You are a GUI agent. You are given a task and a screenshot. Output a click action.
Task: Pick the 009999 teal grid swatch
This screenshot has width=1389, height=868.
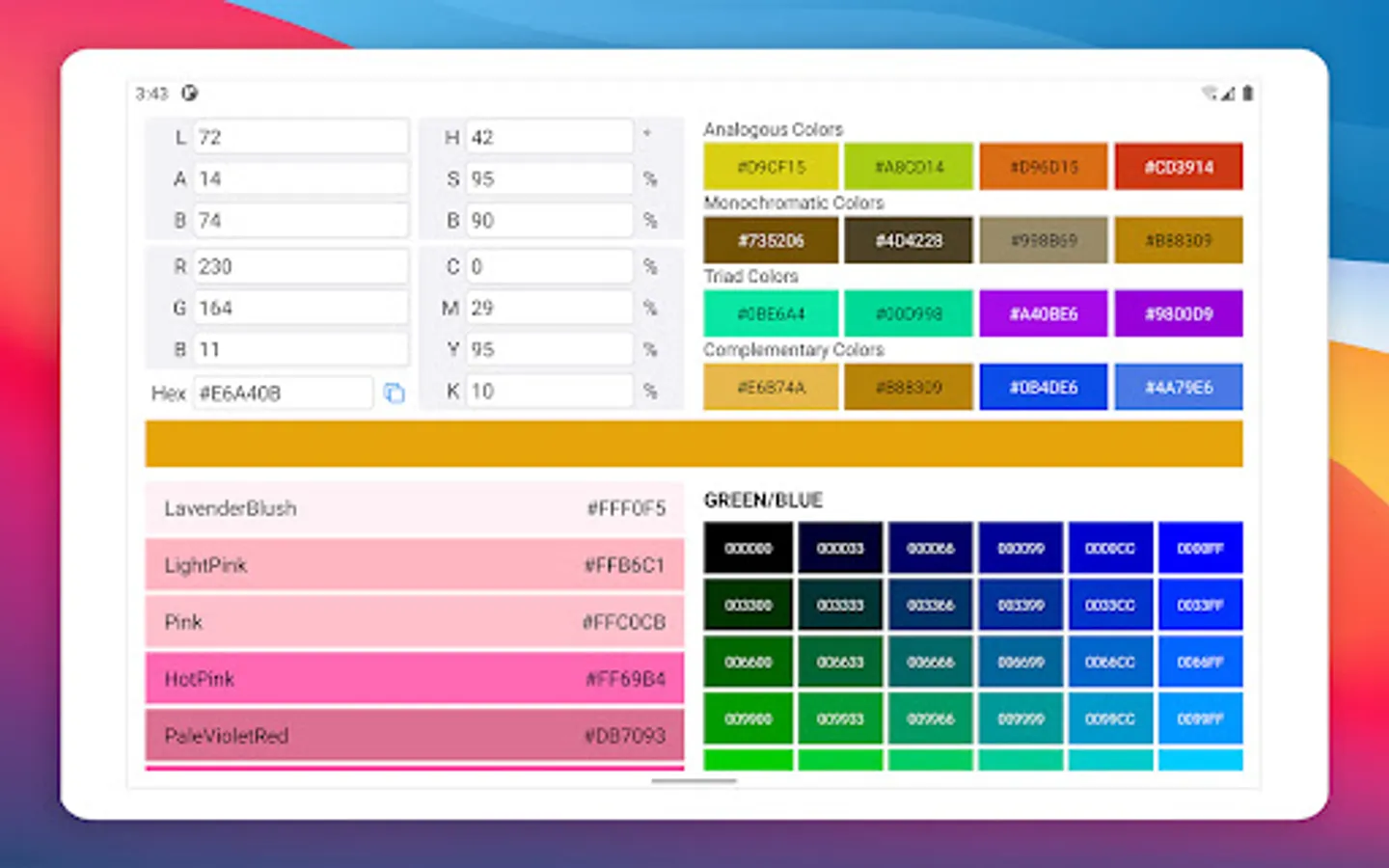point(1021,719)
